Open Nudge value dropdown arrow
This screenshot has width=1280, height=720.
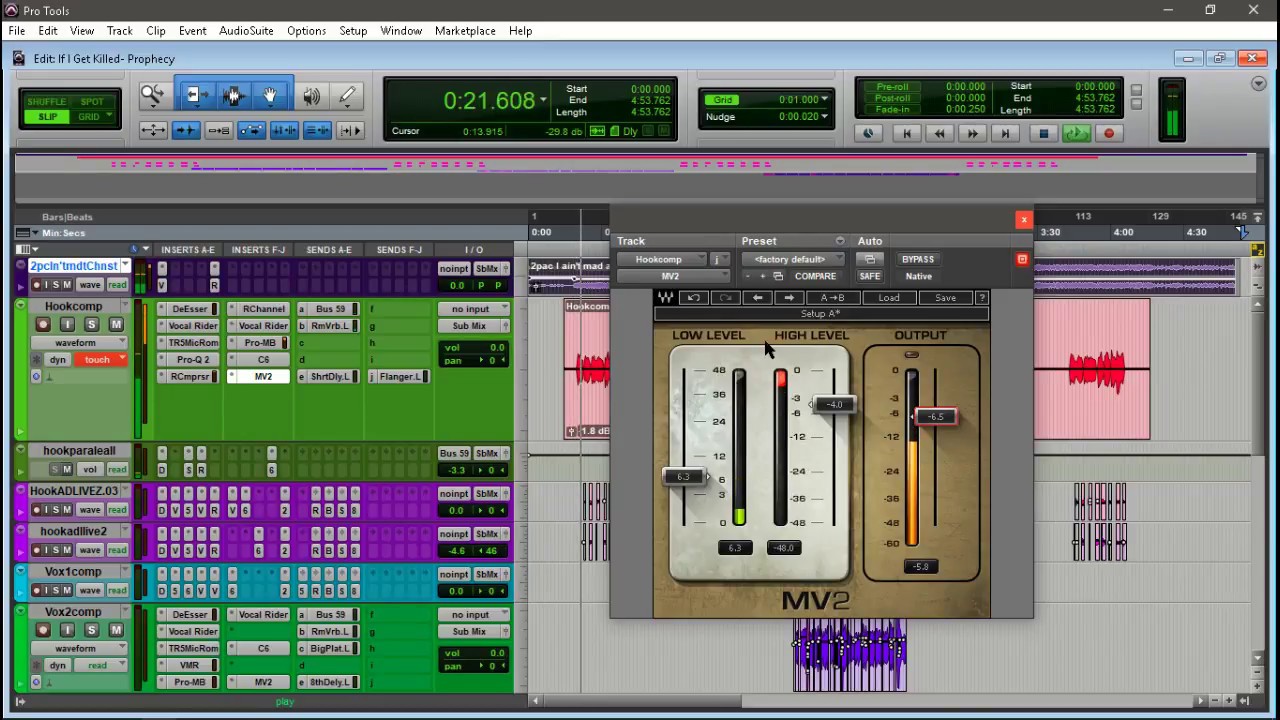coord(824,117)
